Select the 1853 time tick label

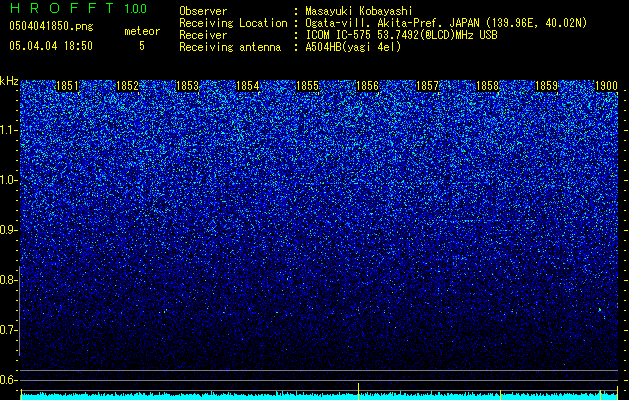coord(187,86)
